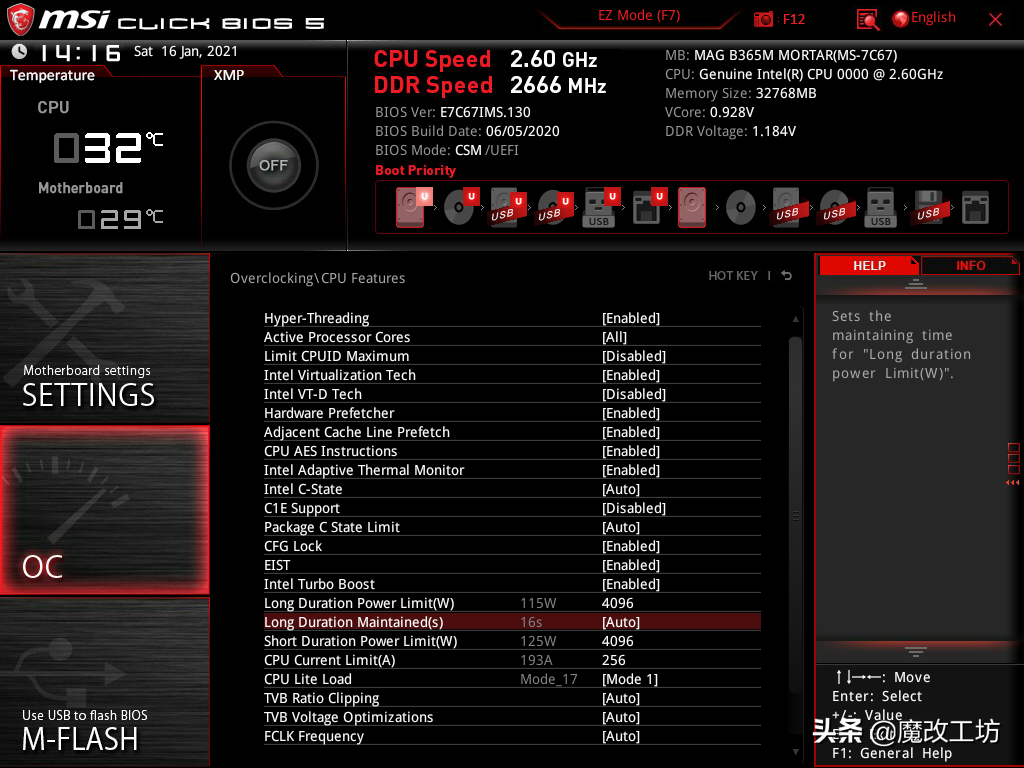
Task: Click the clock icon beside the time
Action: [x=20, y=51]
